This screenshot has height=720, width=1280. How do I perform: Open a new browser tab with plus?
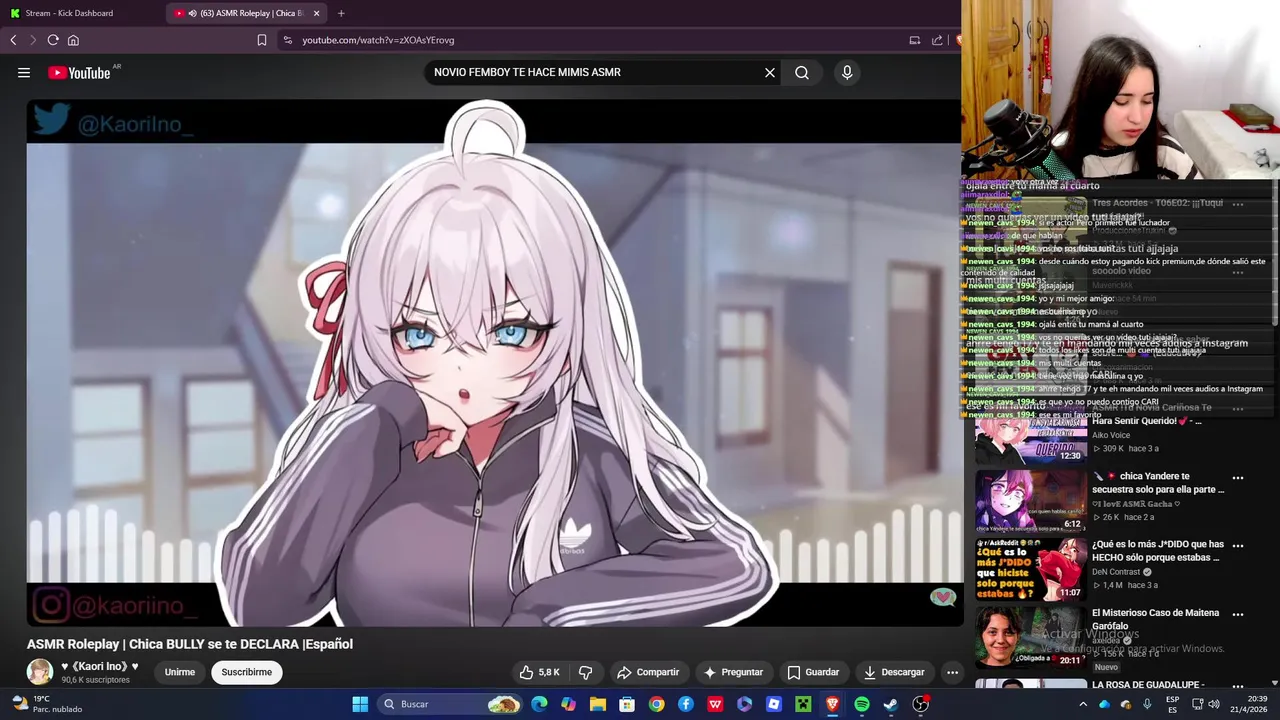tap(341, 13)
